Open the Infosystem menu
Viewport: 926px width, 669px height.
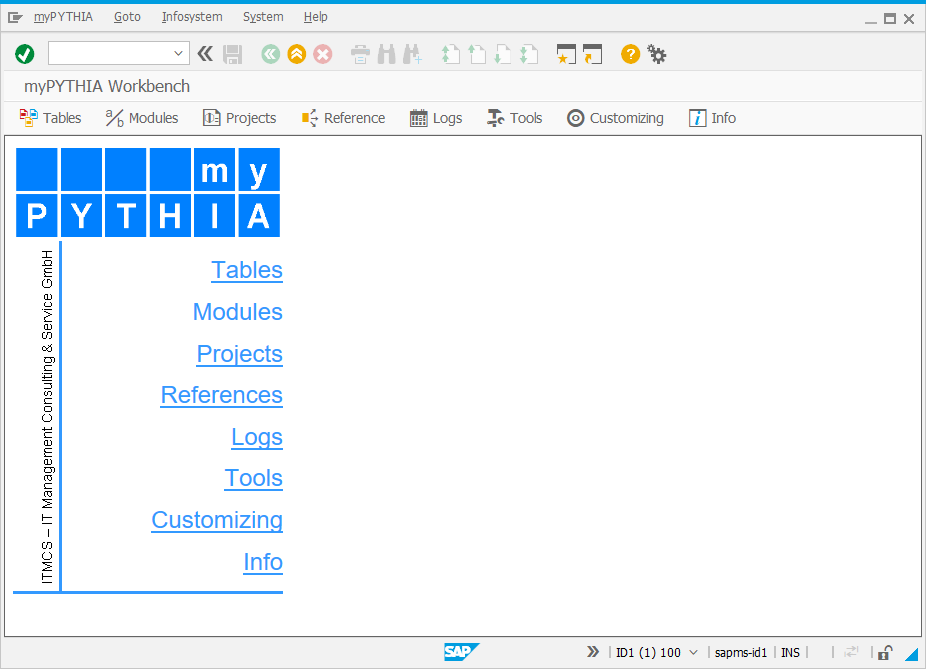(x=192, y=17)
